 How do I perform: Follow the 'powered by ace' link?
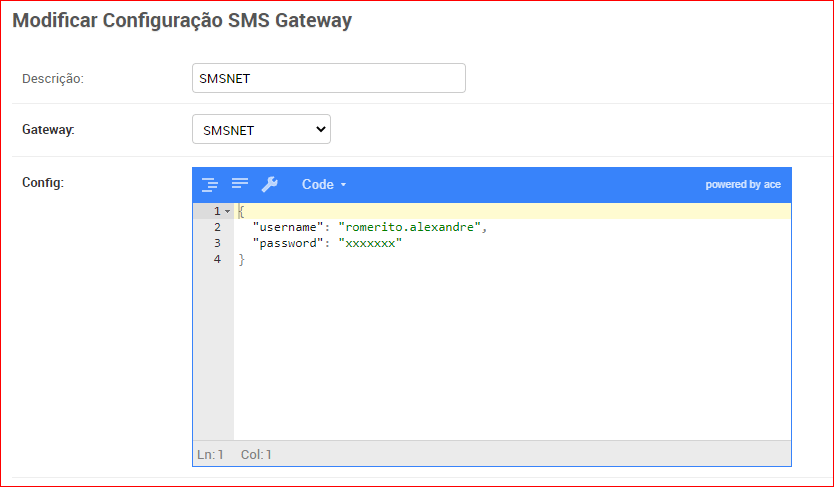(742, 184)
